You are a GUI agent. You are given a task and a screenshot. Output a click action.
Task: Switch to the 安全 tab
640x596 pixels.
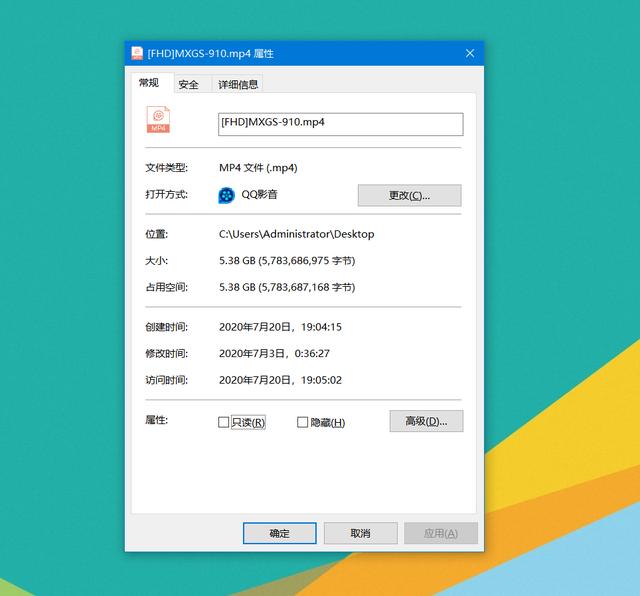(188, 85)
